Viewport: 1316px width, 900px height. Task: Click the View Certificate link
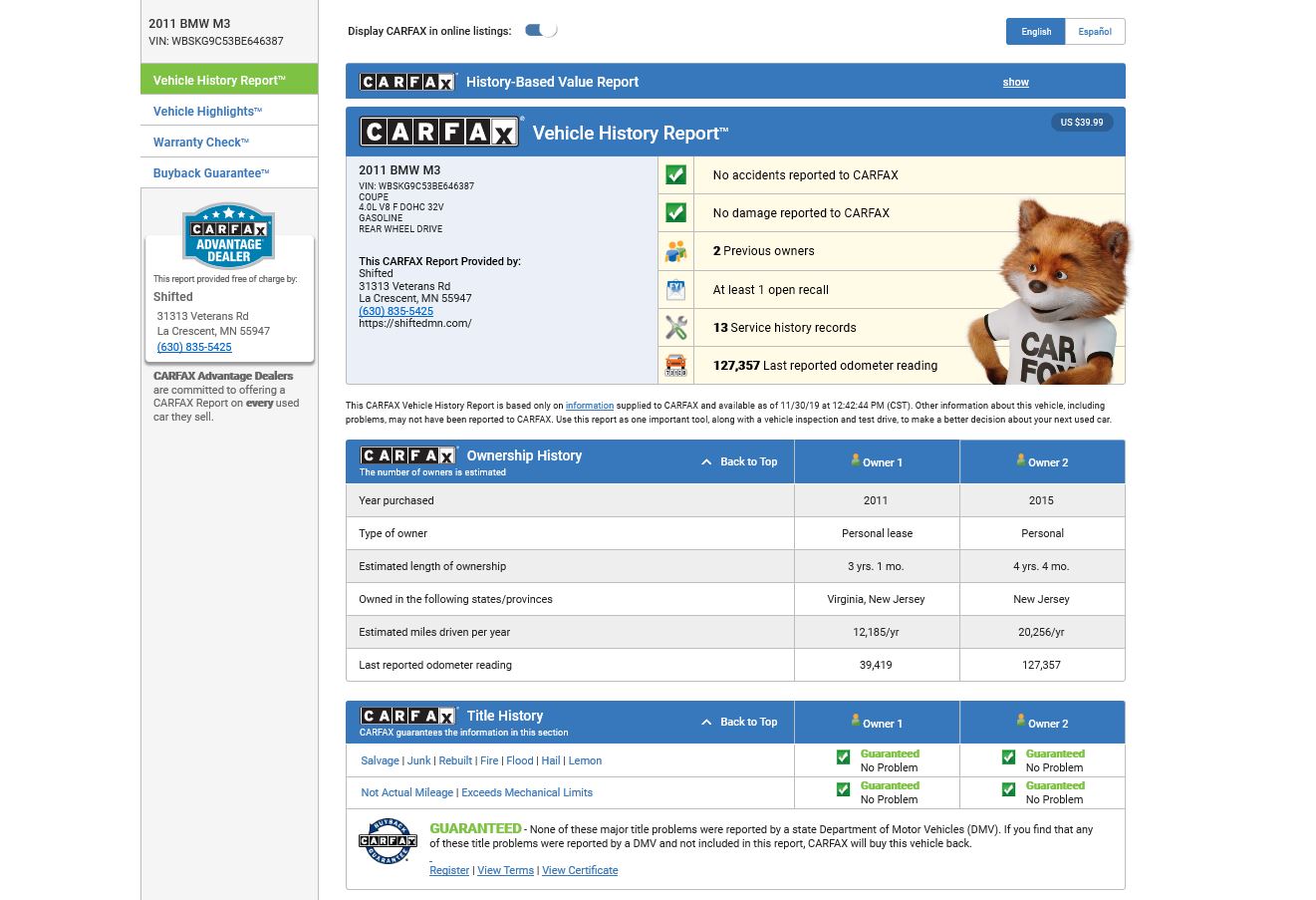[580, 870]
